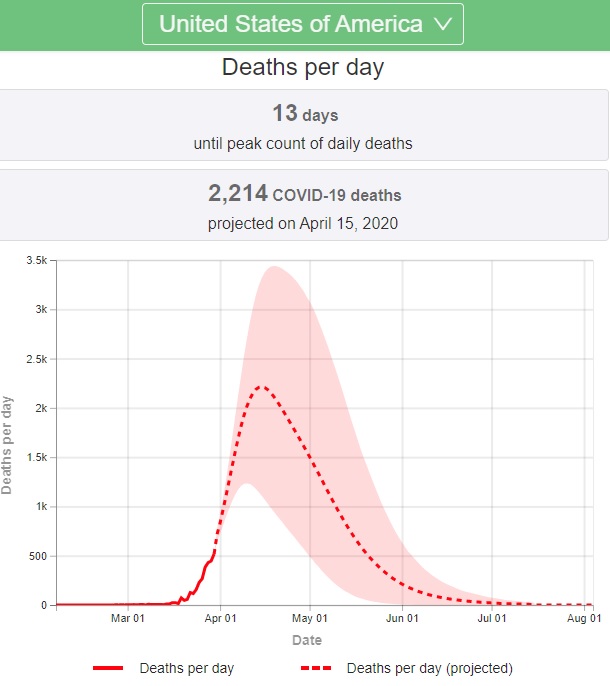Select the "2,214 COVID-19 deaths" projection card
610x686 pixels.
click(303, 206)
